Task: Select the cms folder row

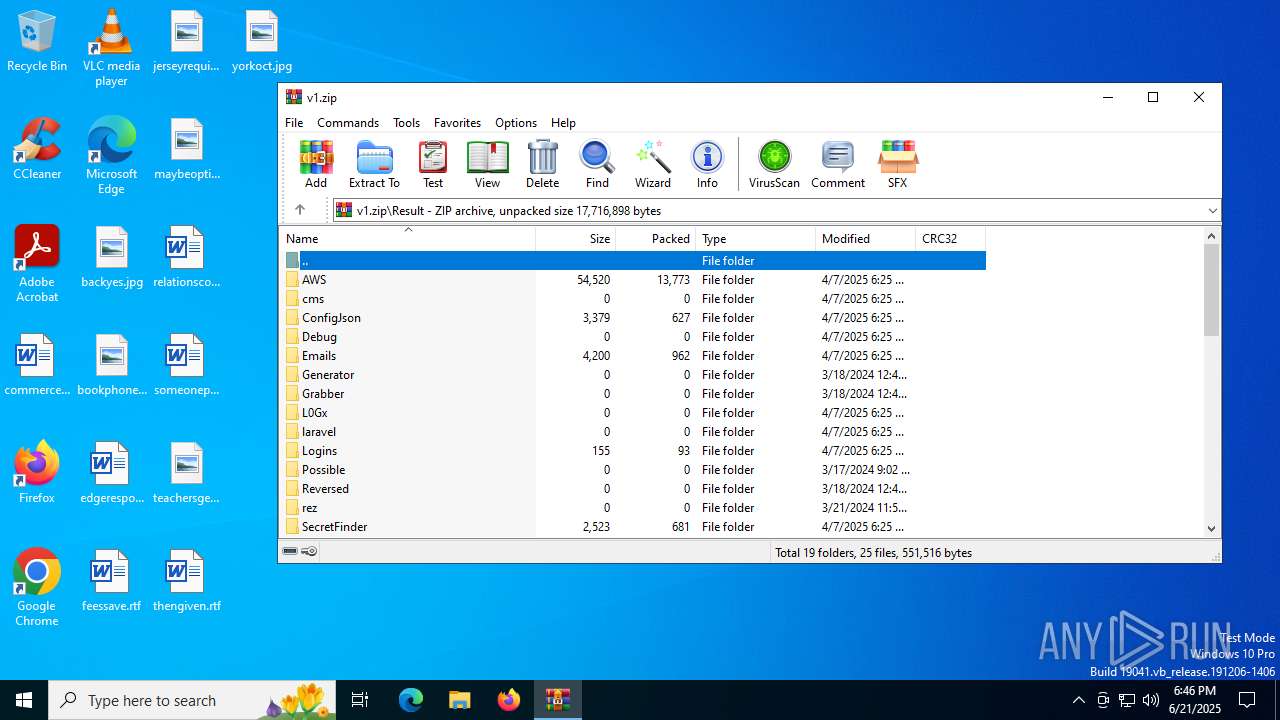Action: (633, 299)
